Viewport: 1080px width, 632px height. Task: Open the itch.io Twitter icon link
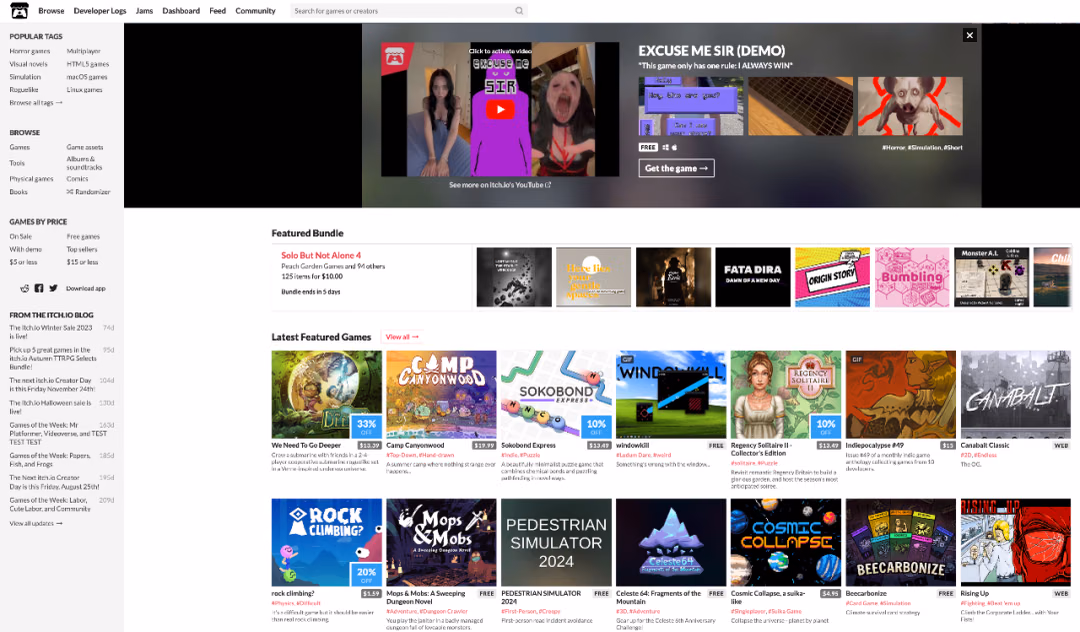pyautogui.click(x=53, y=288)
